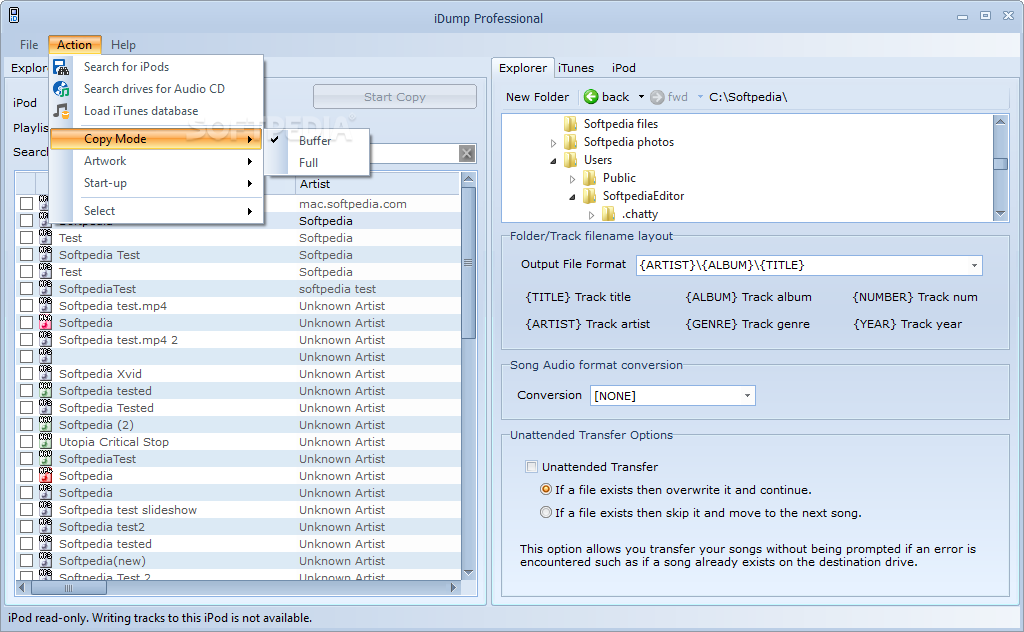Open the Start-up submenu

click(156, 183)
